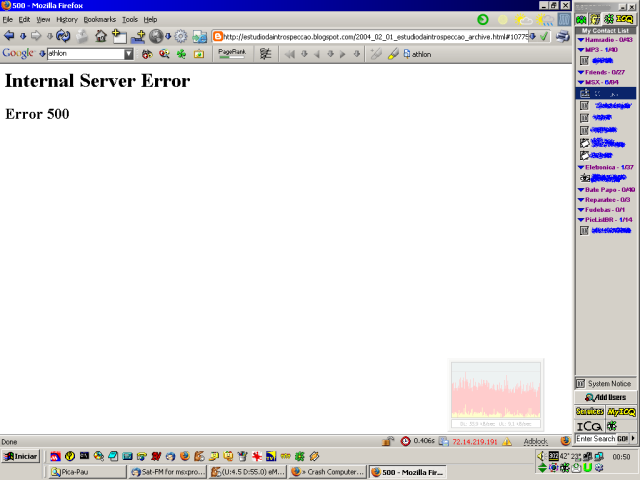The height and width of the screenshot is (480, 640).
Task: Toggle the highlighter pen icon on Google toolbar
Action: coord(393,54)
